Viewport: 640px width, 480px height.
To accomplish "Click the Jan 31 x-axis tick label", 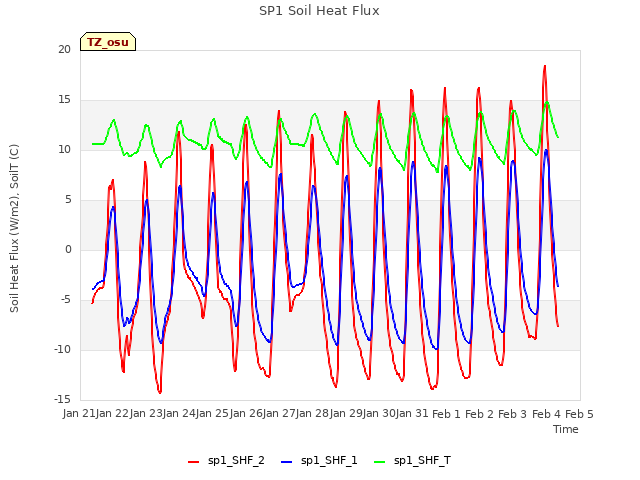I will tap(412, 414).
